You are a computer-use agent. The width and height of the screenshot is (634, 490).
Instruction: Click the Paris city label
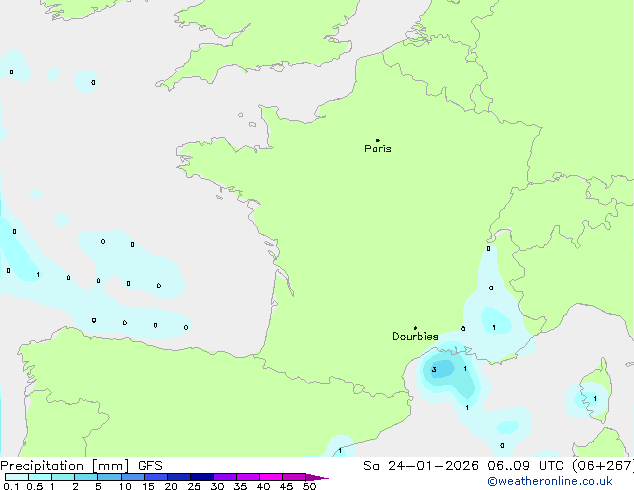coord(378,149)
